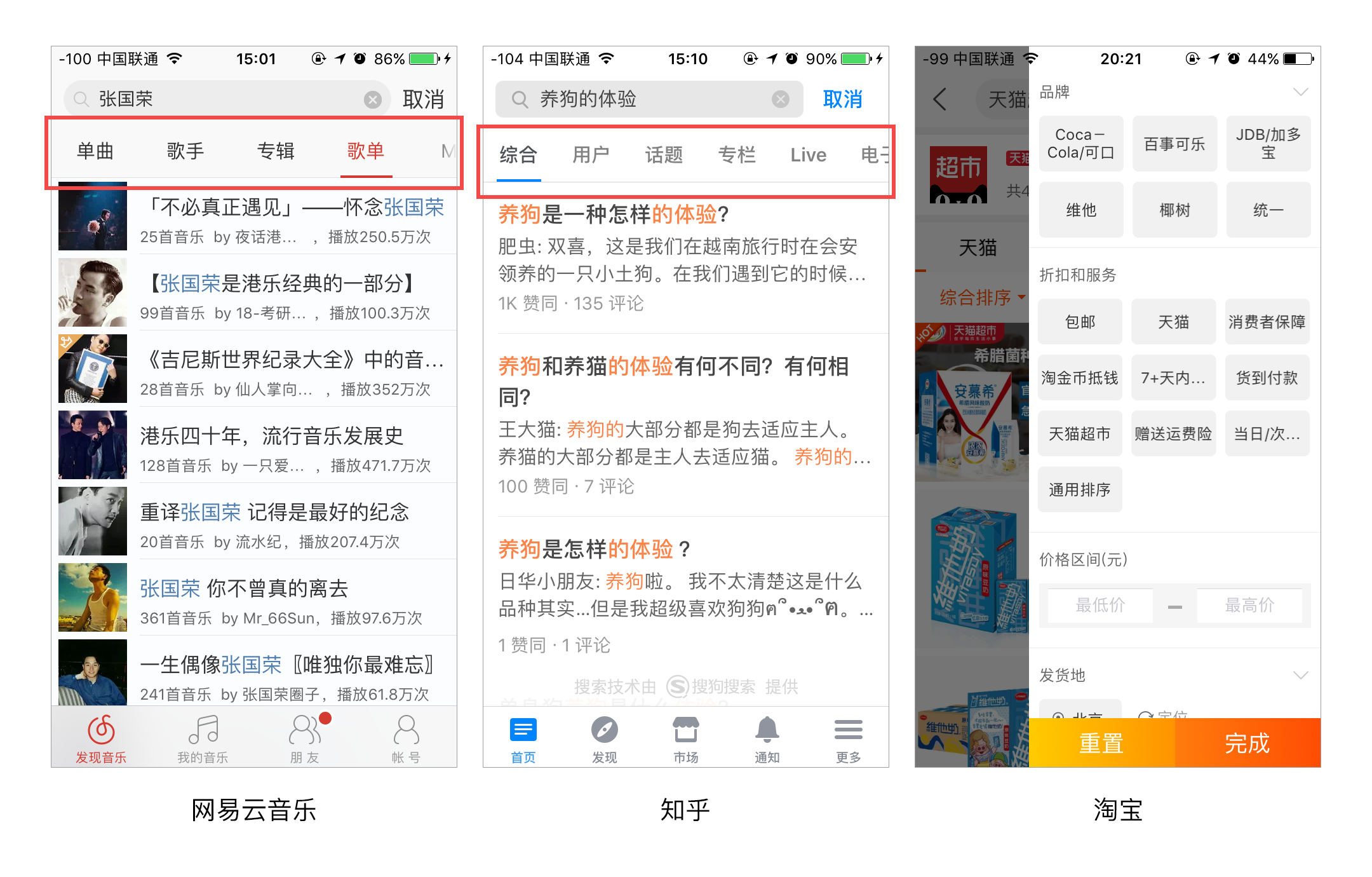Image resolution: width=1372 pixels, height=877 pixels.
Task: Toggle brand filter 椰树
Action: [x=1174, y=210]
